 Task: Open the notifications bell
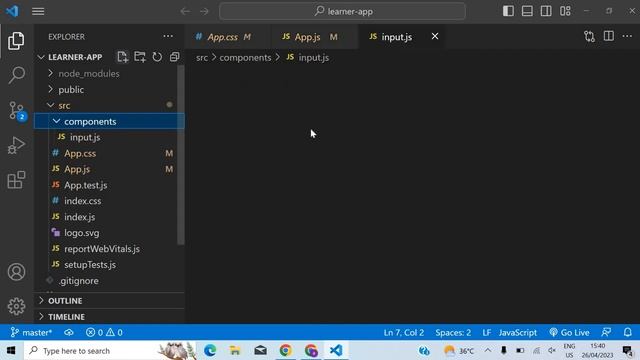pos(628,333)
